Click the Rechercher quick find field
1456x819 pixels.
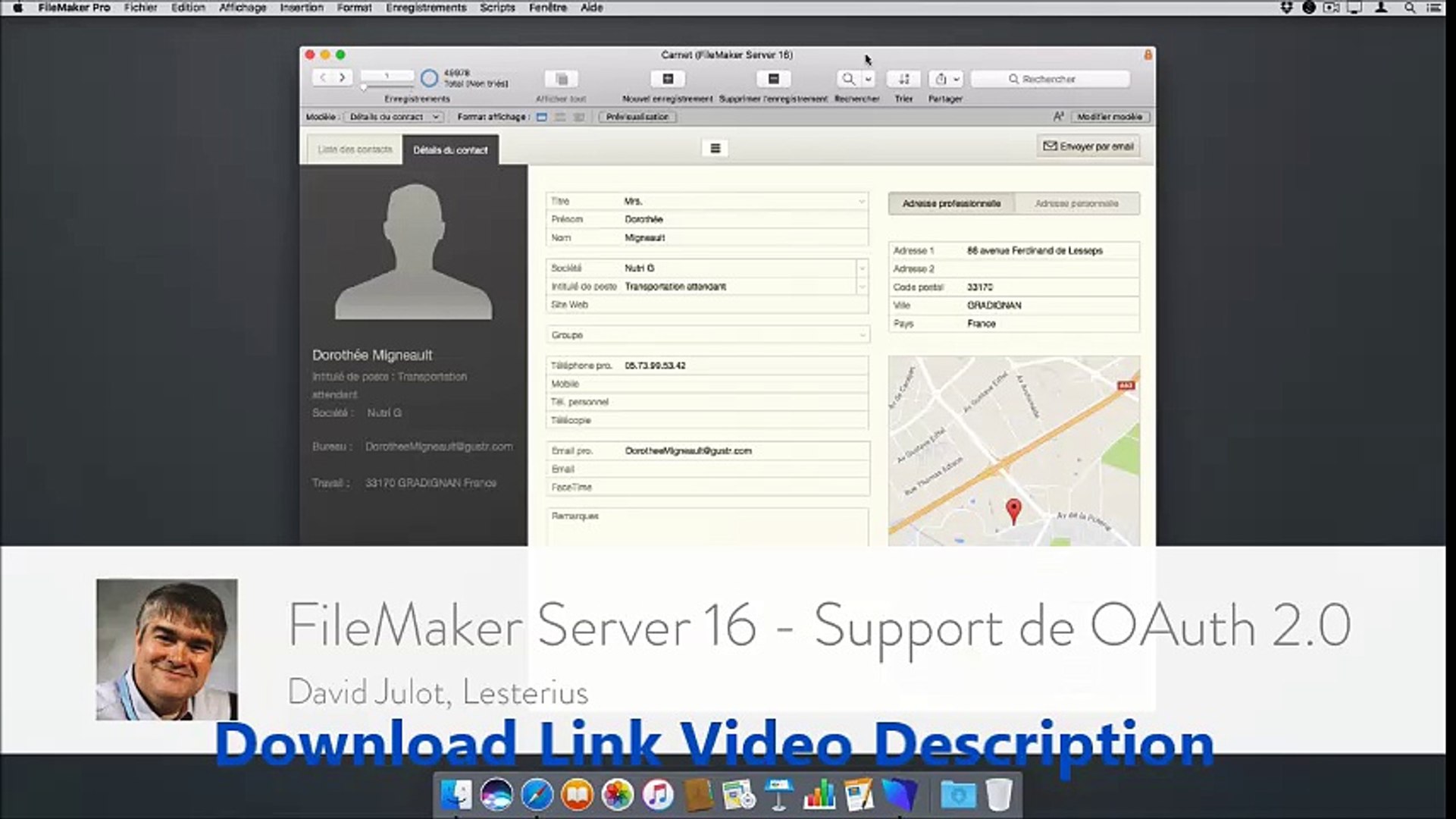tap(1051, 79)
